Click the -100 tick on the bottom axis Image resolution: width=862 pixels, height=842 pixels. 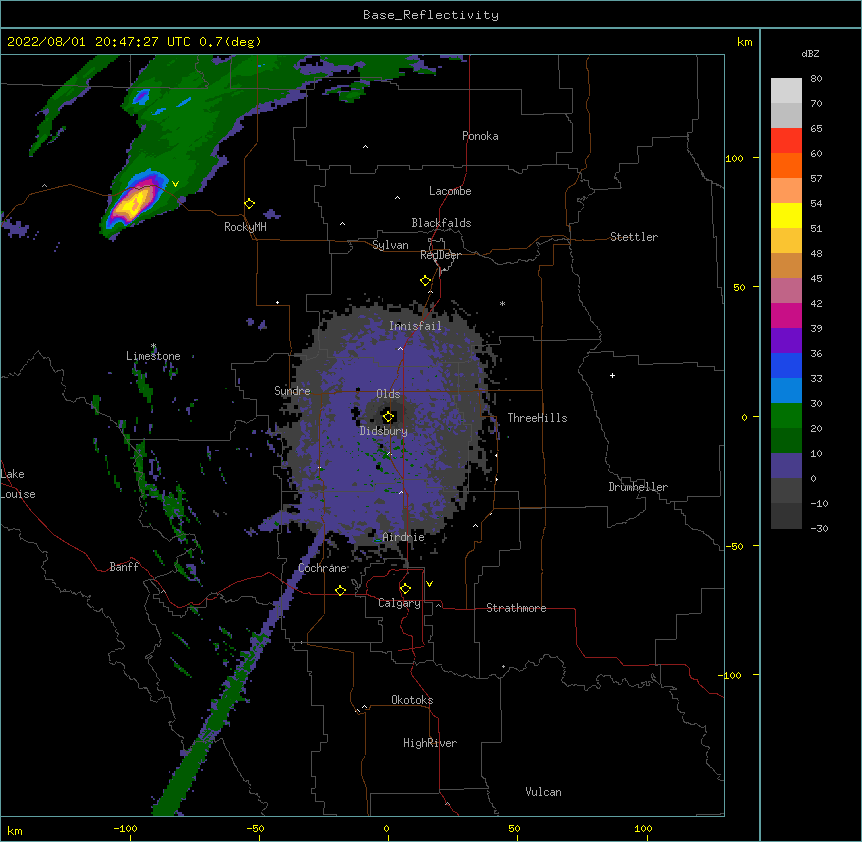point(125,828)
